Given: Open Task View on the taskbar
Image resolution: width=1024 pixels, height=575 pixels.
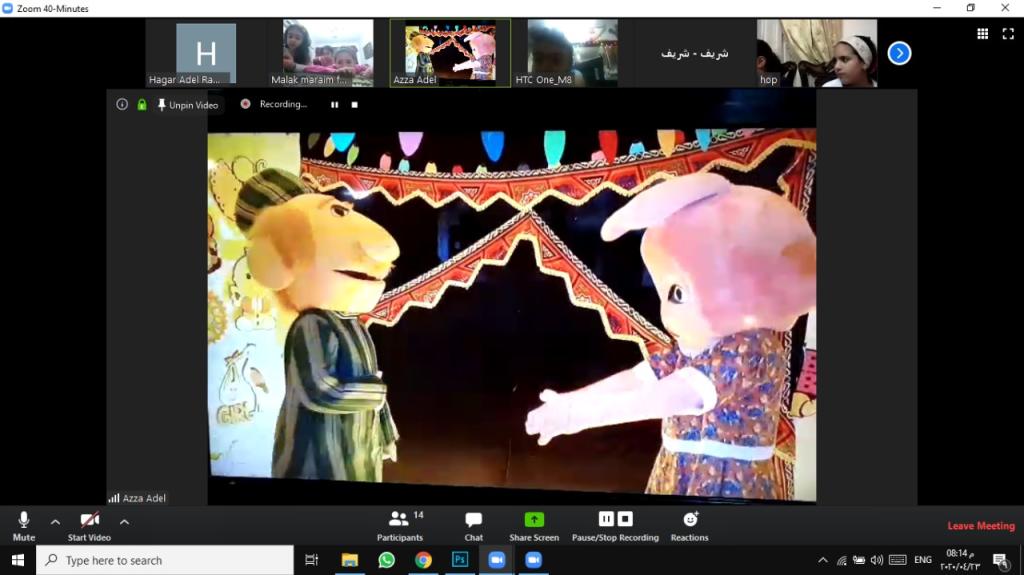Looking at the screenshot, I should (312, 560).
